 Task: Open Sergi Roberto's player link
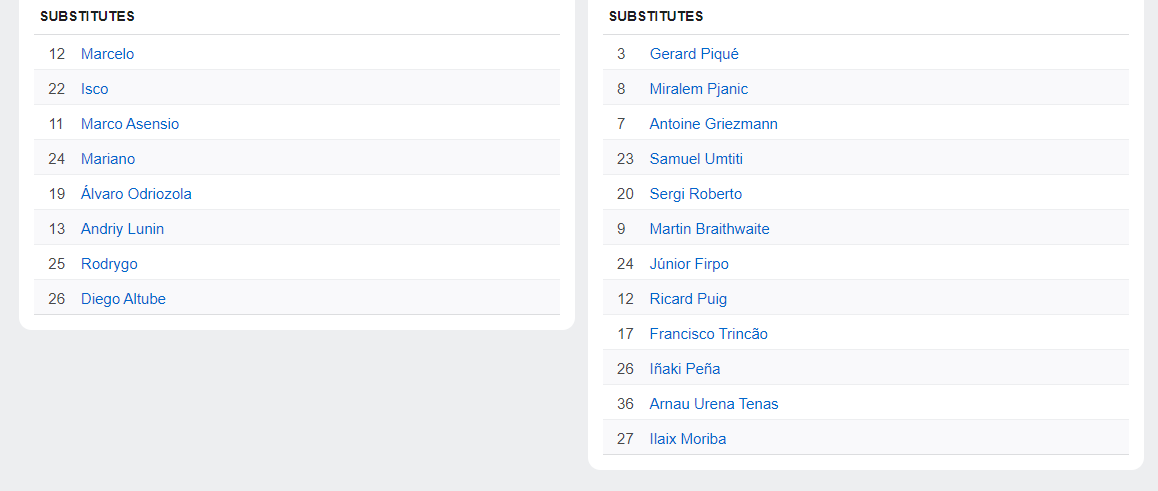click(x=695, y=194)
